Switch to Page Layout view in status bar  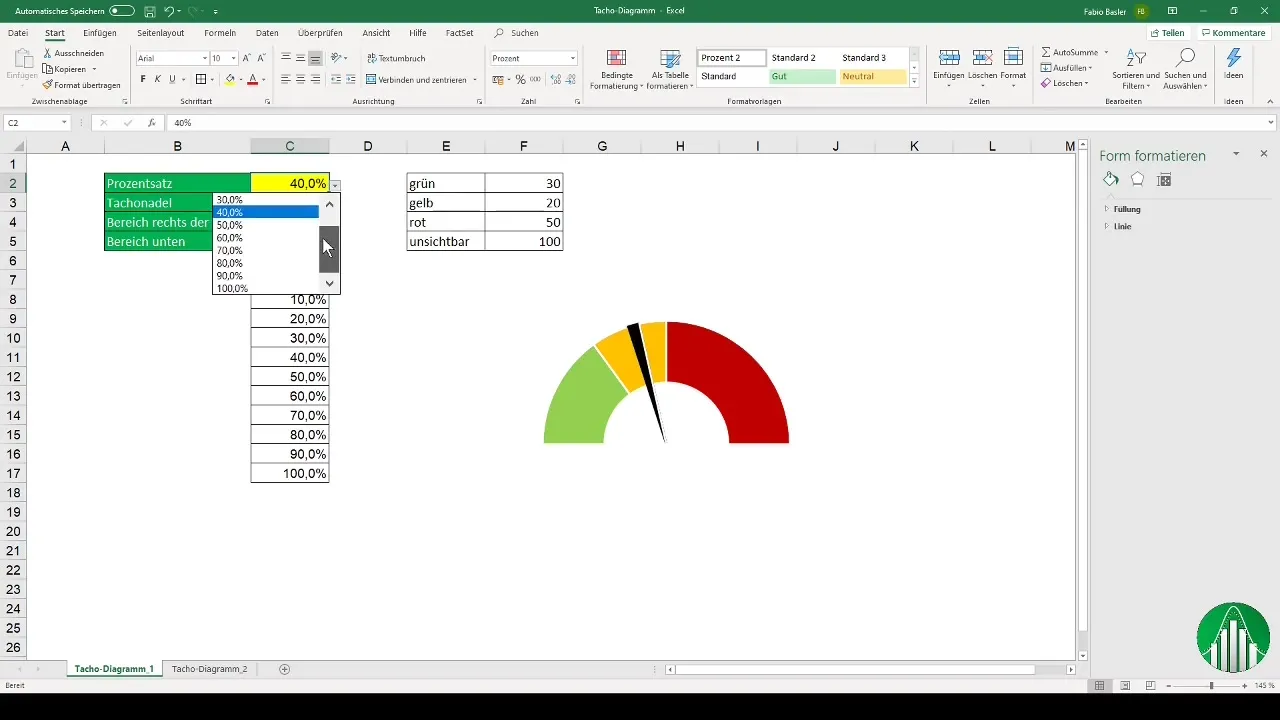1125,685
